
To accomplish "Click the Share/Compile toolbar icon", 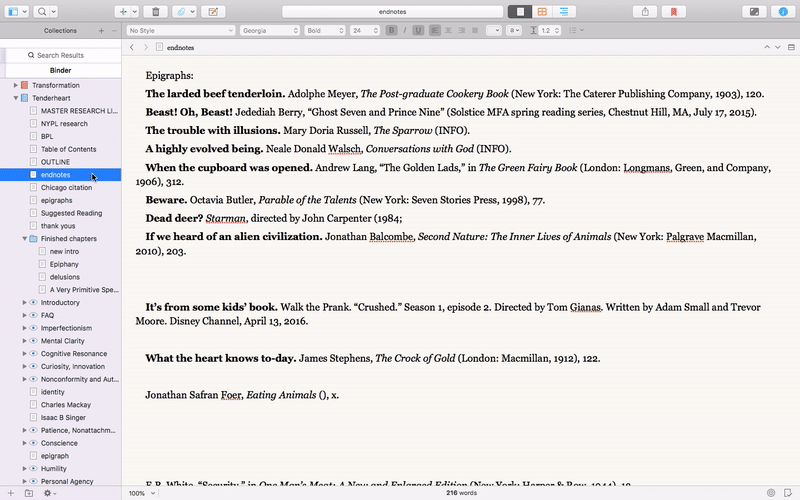I will tap(645, 11).
